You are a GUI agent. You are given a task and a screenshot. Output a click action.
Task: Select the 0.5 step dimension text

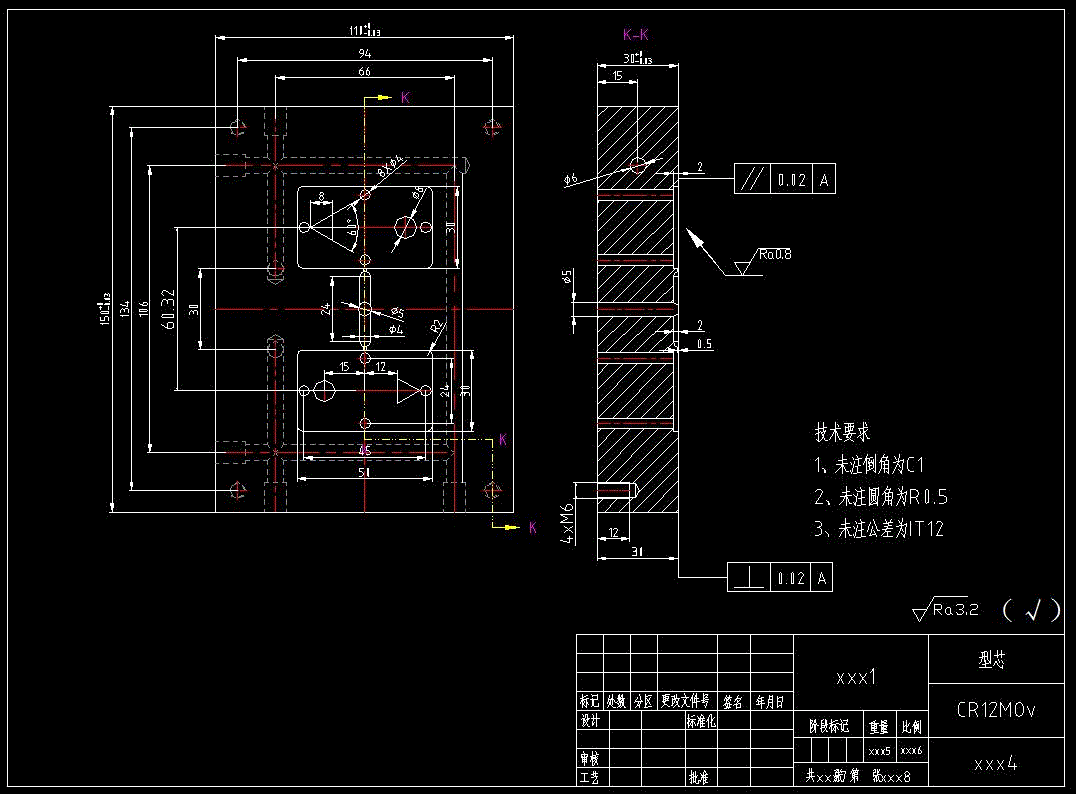[x=704, y=344]
